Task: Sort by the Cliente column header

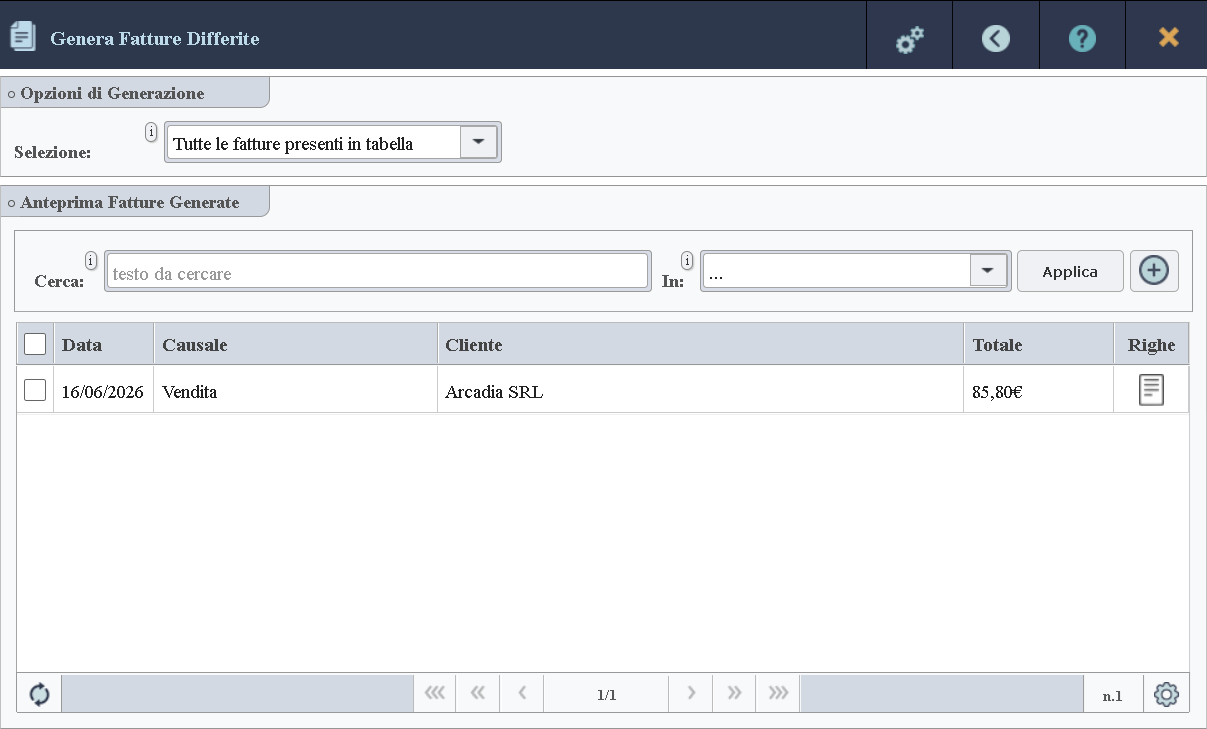Action: tap(701, 344)
